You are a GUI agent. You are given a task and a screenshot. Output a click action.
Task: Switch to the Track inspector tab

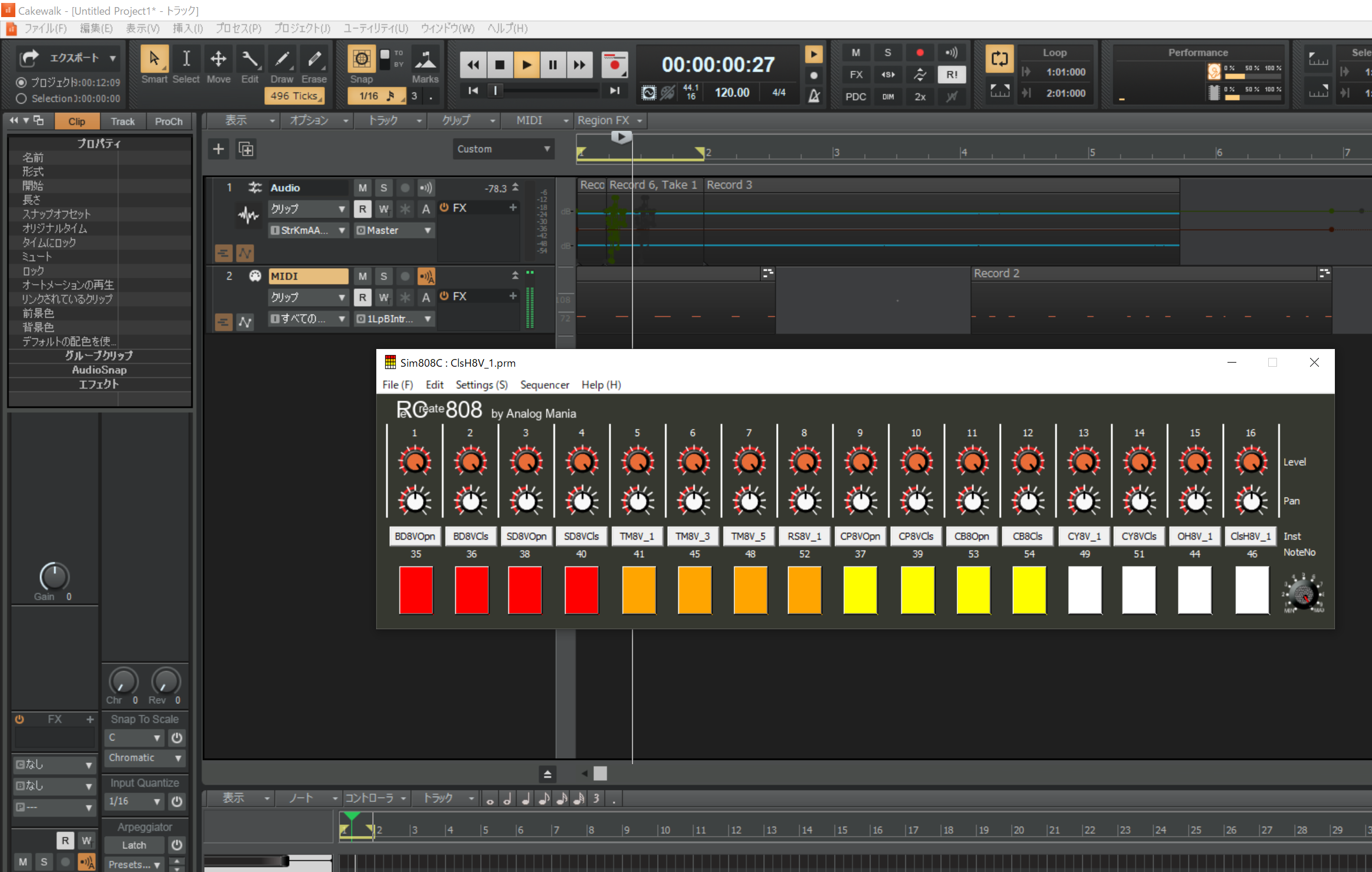[x=123, y=121]
